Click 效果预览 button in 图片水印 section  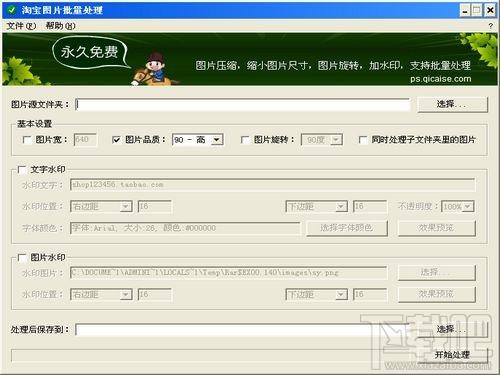[436, 294]
